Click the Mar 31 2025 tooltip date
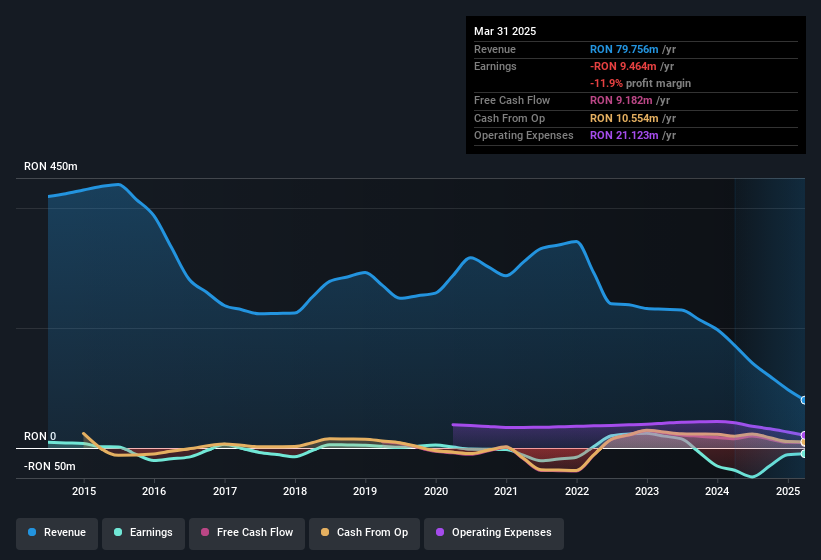Image resolution: width=821 pixels, height=560 pixels. (505, 31)
